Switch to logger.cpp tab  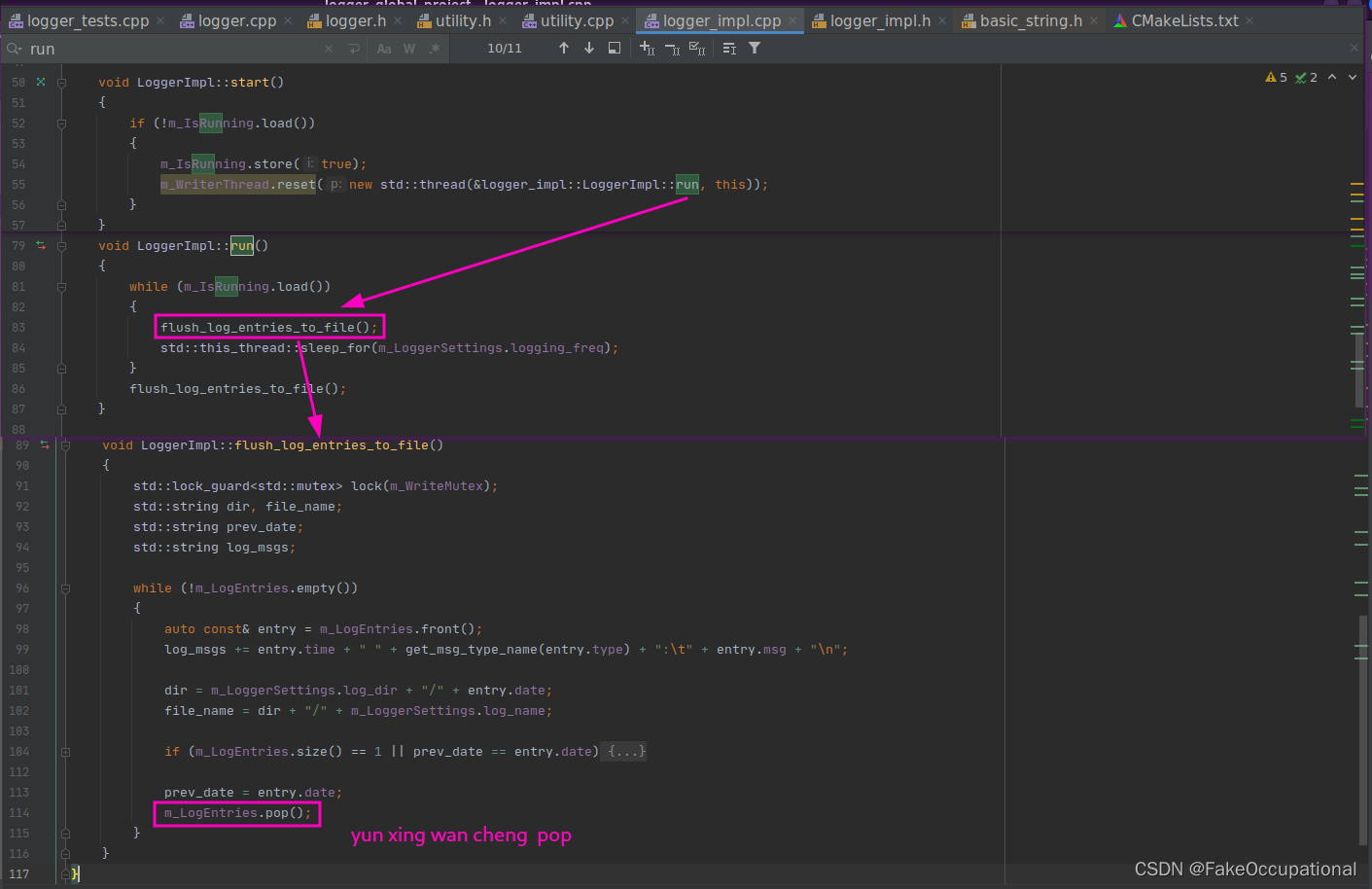[x=236, y=20]
